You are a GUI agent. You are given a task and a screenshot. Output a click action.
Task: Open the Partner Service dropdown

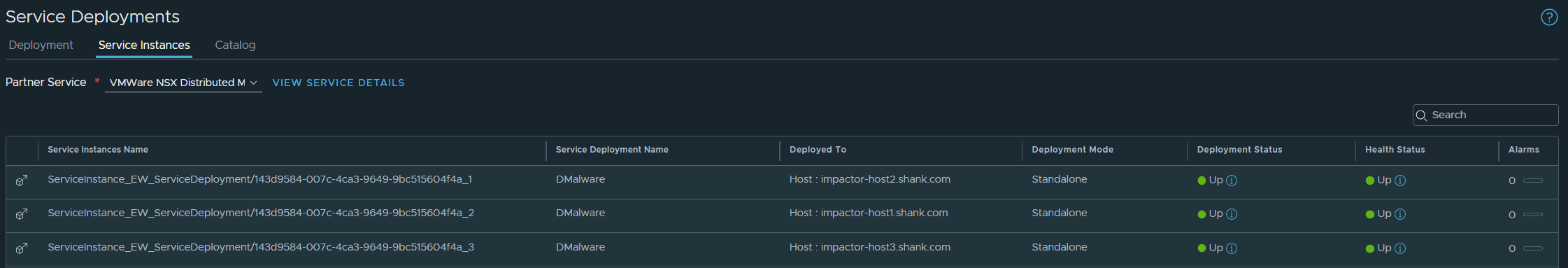tap(183, 83)
